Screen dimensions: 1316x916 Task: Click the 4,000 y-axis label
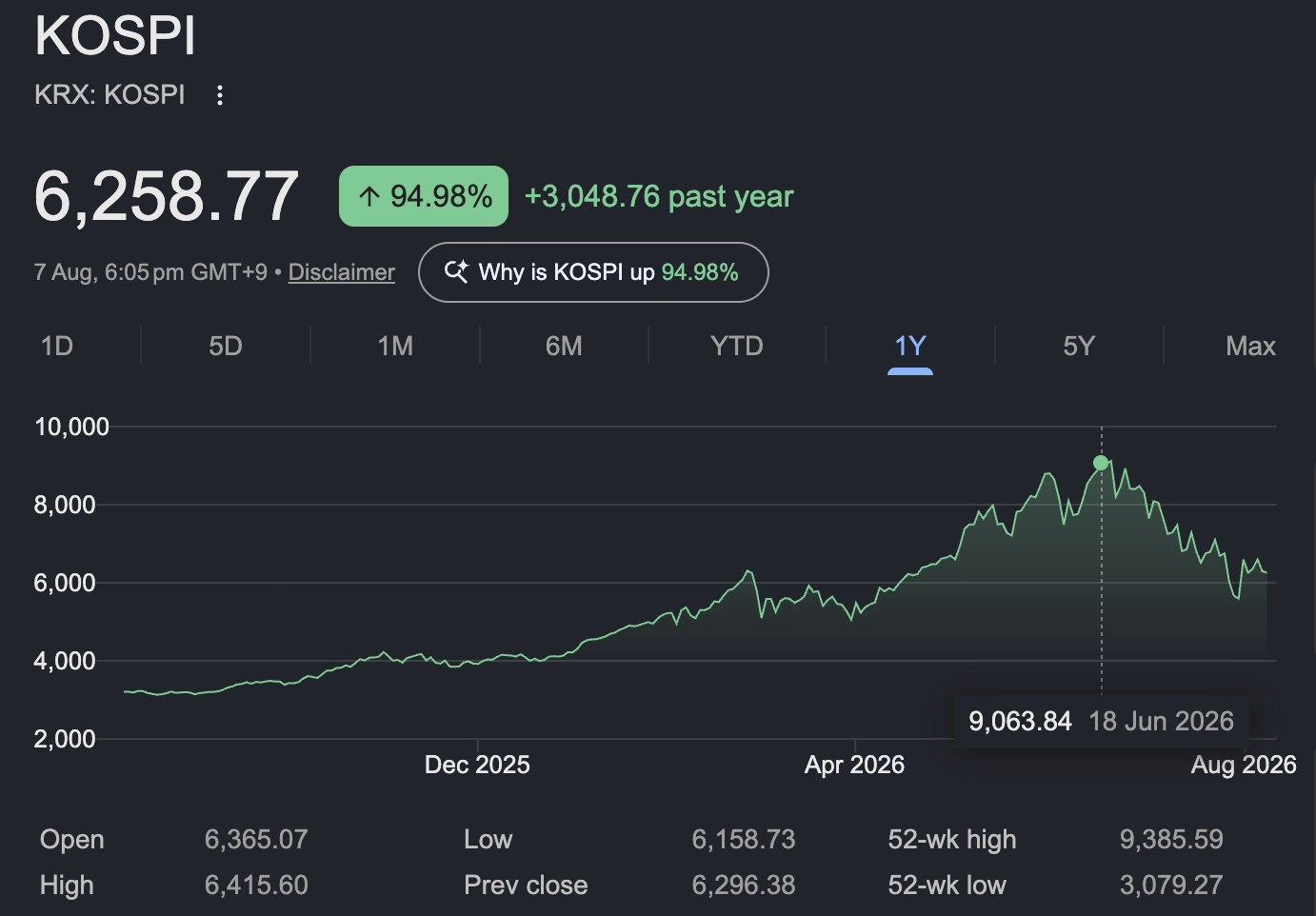[x=65, y=661]
